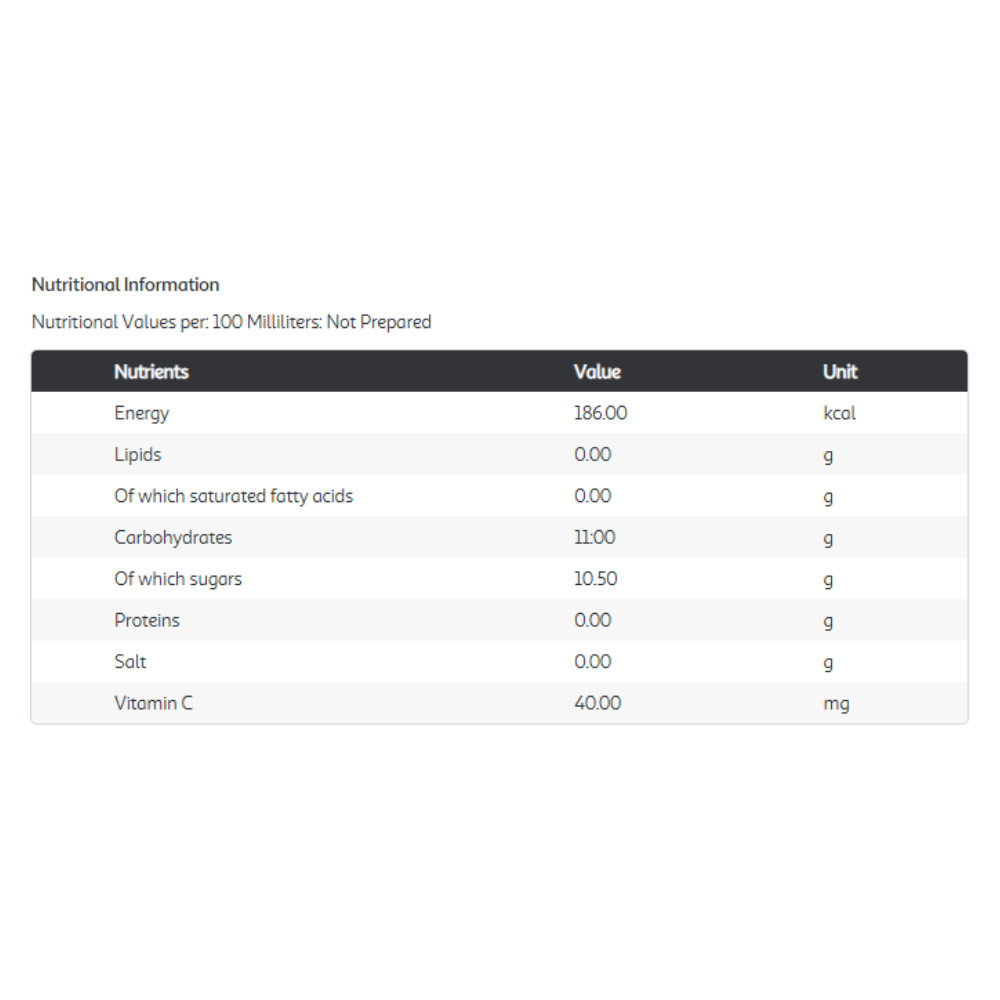The height and width of the screenshot is (1000, 1000).
Task: Select the Carbohydrates row label
Action: pos(173,538)
